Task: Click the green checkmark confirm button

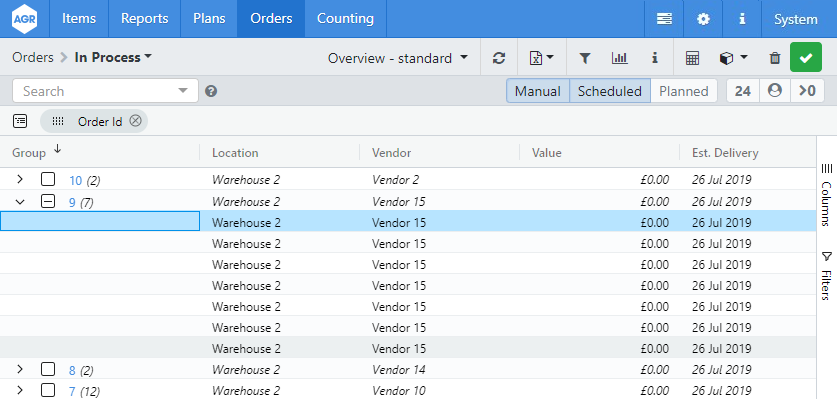Action: click(806, 57)
